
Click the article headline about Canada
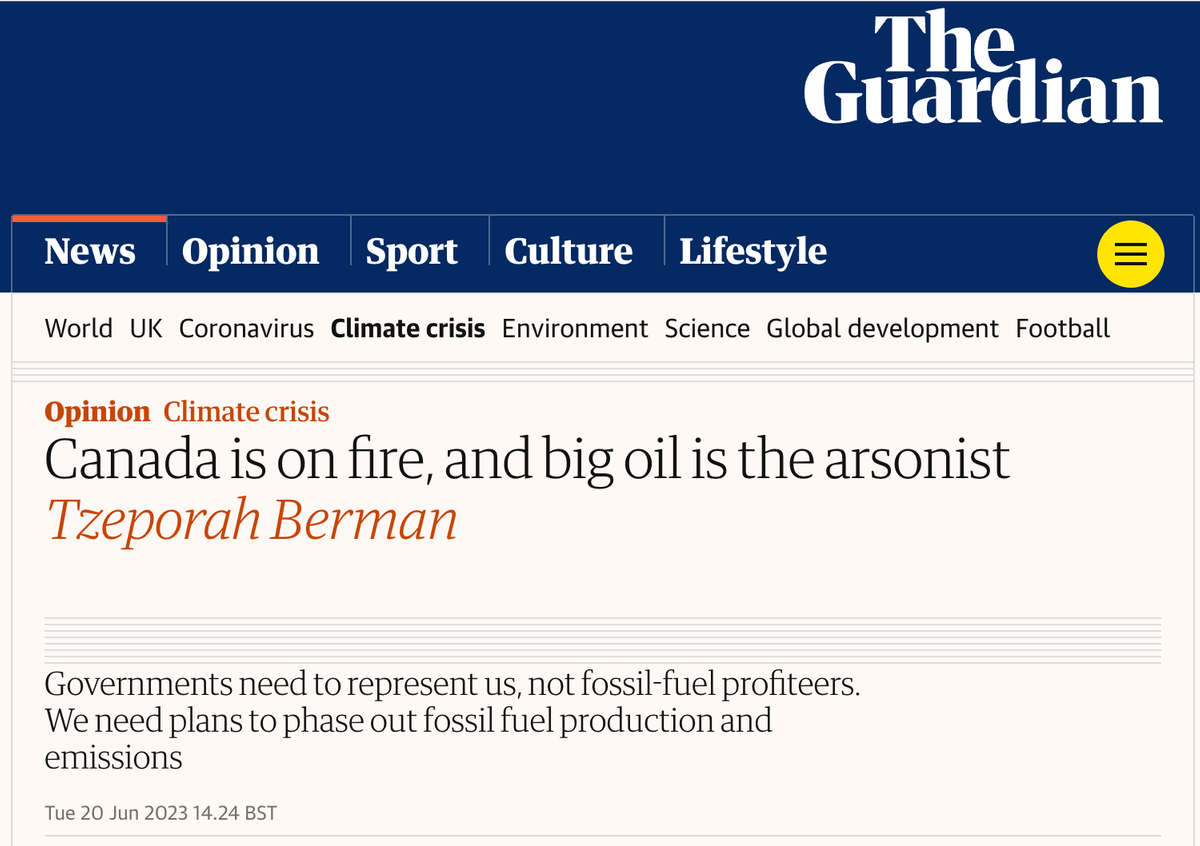[x=527, y=460]
